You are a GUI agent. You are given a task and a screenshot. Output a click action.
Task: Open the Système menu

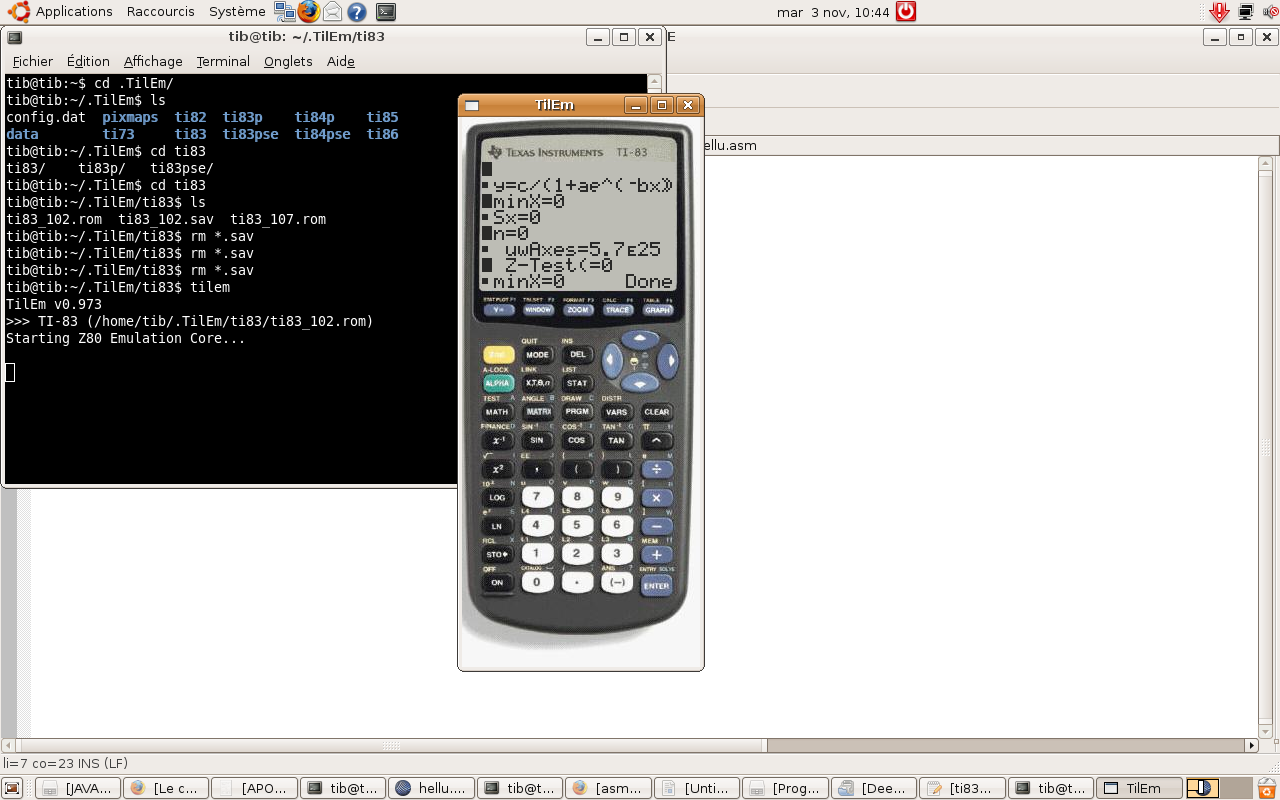(x=237, y=12)
